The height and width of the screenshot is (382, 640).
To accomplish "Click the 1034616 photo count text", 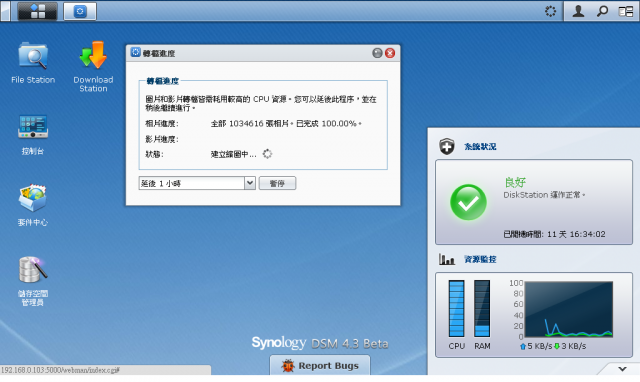I will tap(246, 124).
